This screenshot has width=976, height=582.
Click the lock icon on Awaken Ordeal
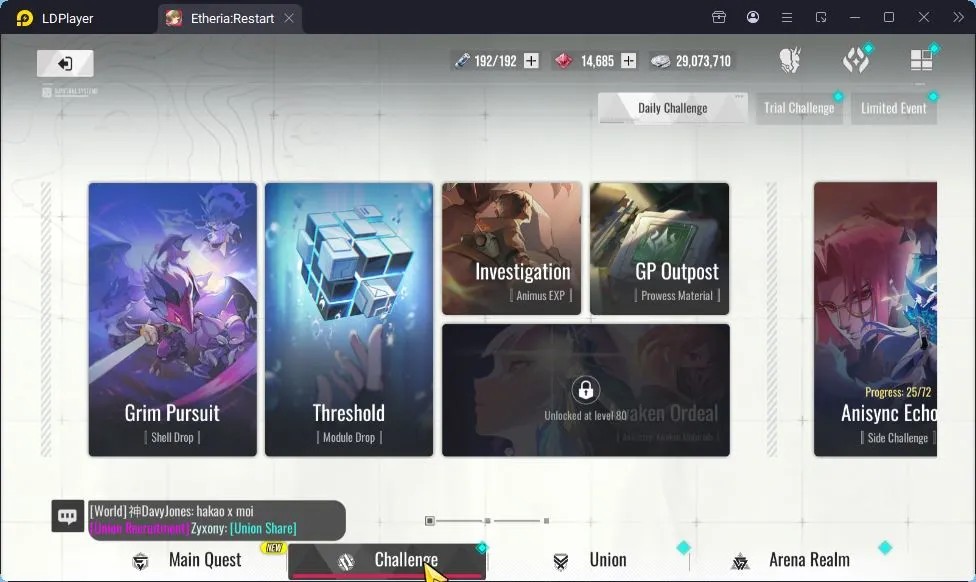point(586,390)
